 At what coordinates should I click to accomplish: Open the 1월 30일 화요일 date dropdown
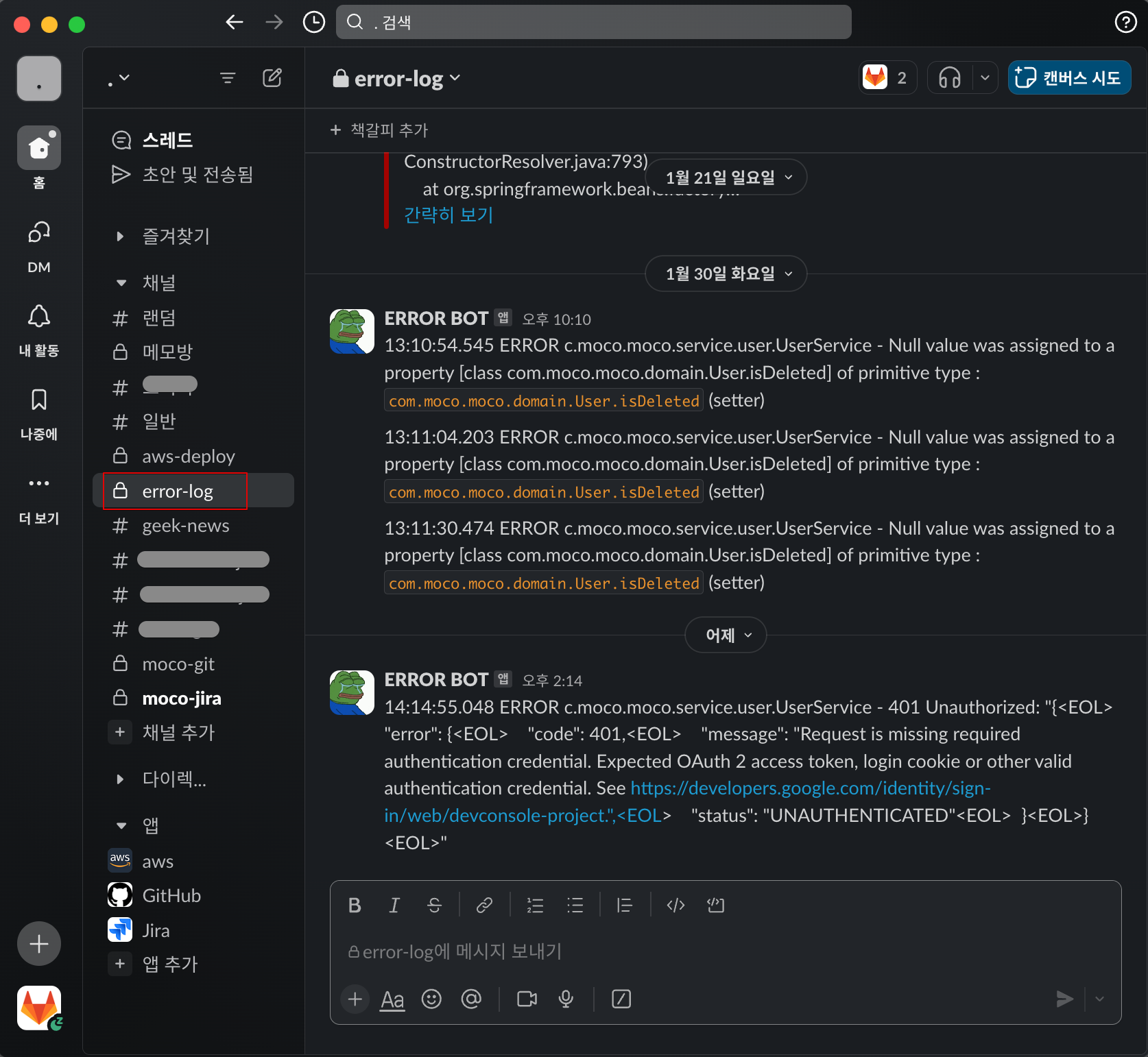tap(726, 274)
